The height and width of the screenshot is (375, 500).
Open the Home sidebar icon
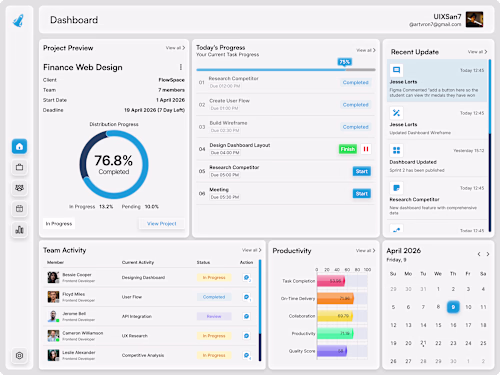click(x=19, y=146)
